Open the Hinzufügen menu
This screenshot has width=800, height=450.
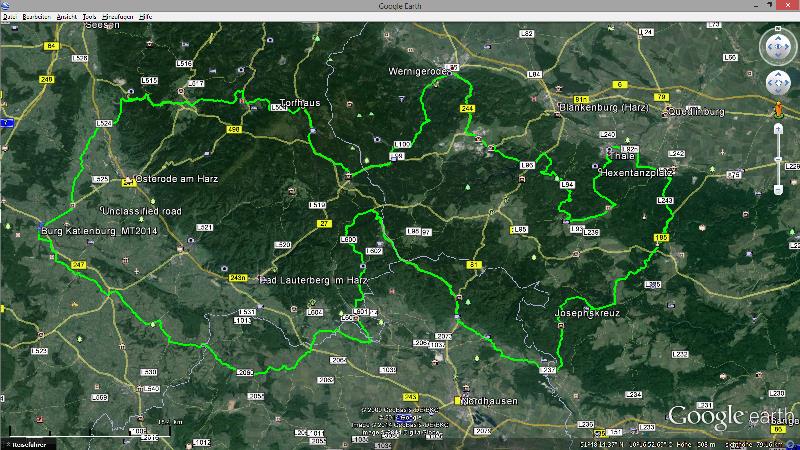coord(120,17)
